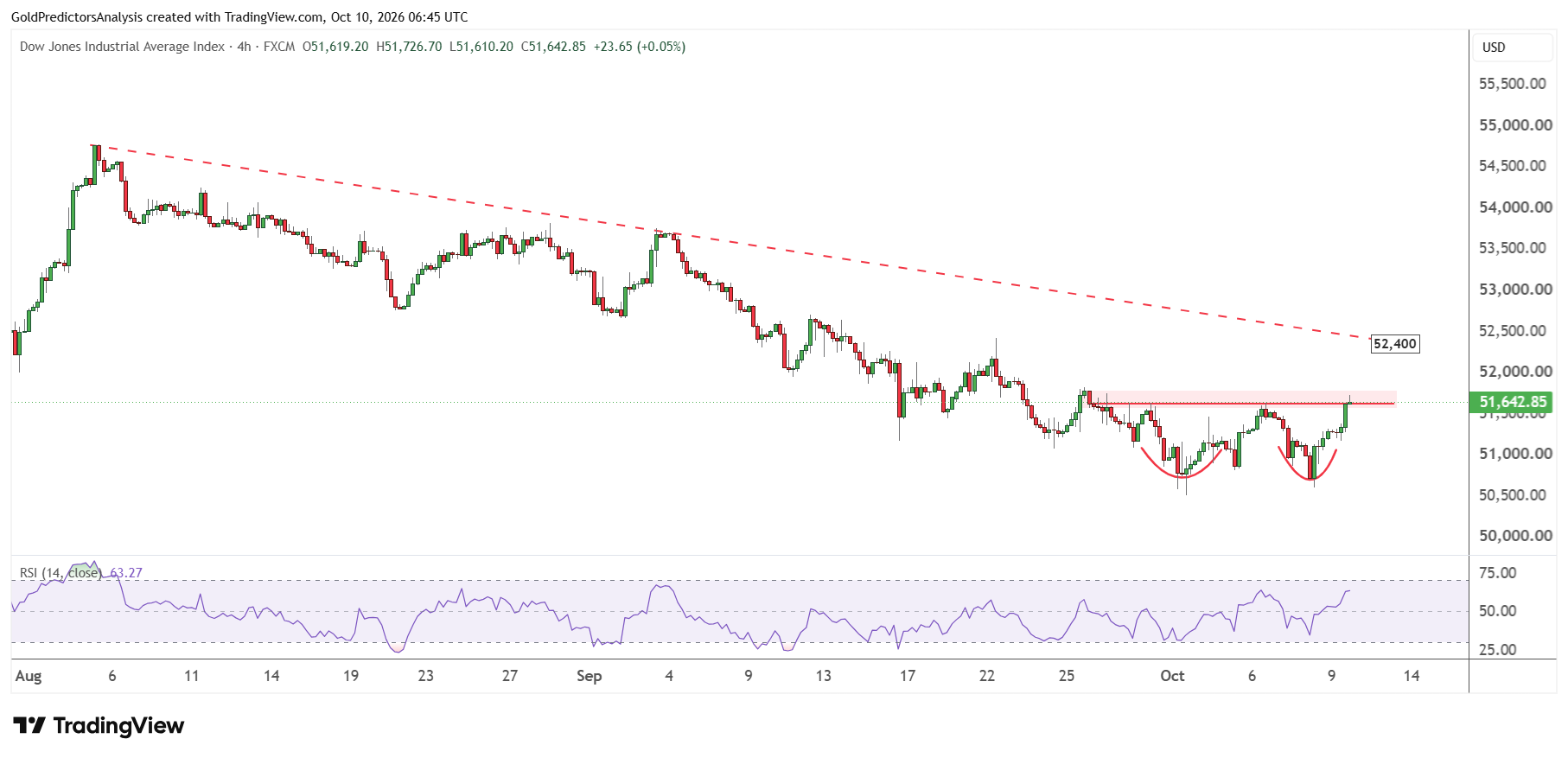Click the Sep label on time axis

point(590,676)
